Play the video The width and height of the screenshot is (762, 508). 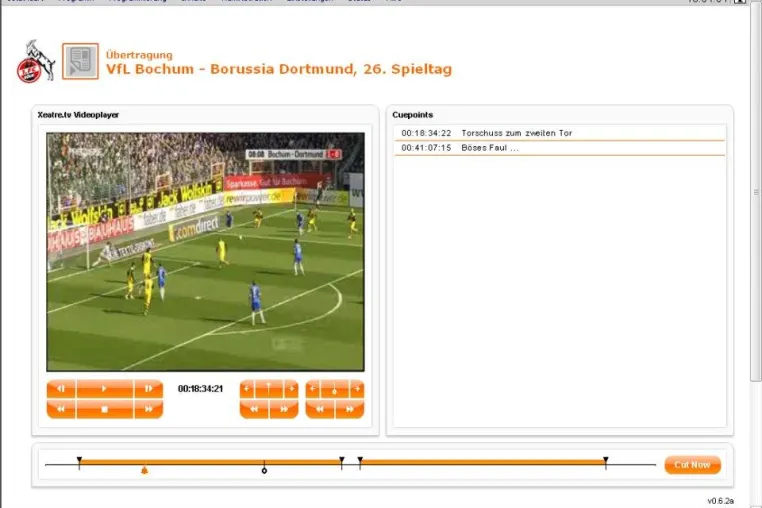(x=104, y=388)
